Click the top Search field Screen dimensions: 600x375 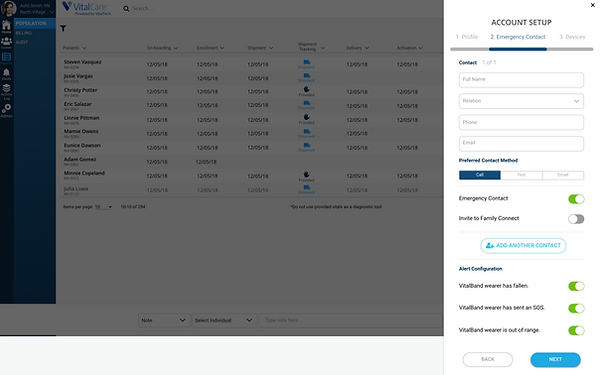143,8
